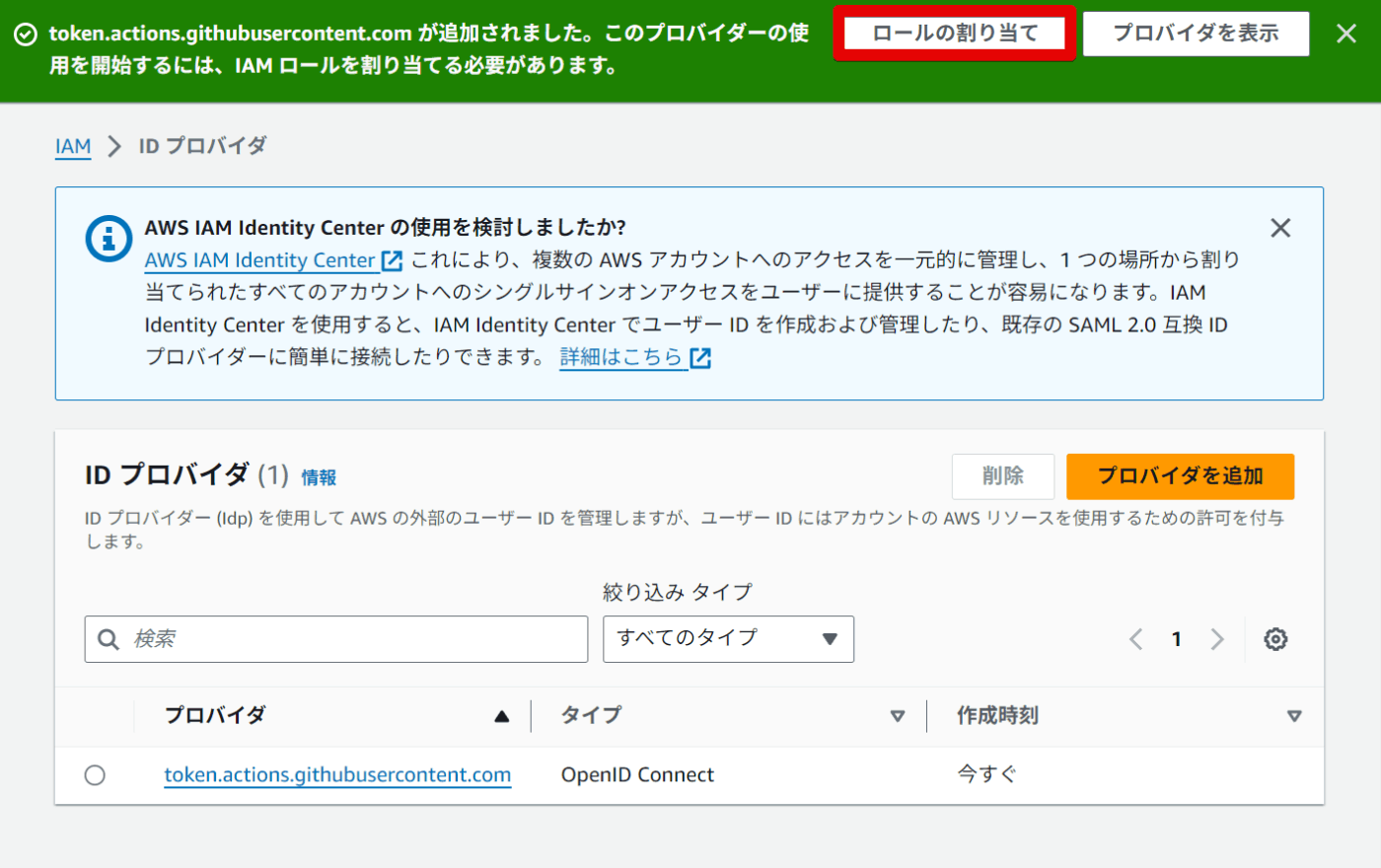Click the プロバイダを表示 button
1381x868 pixels.
tap(1196, 34)
